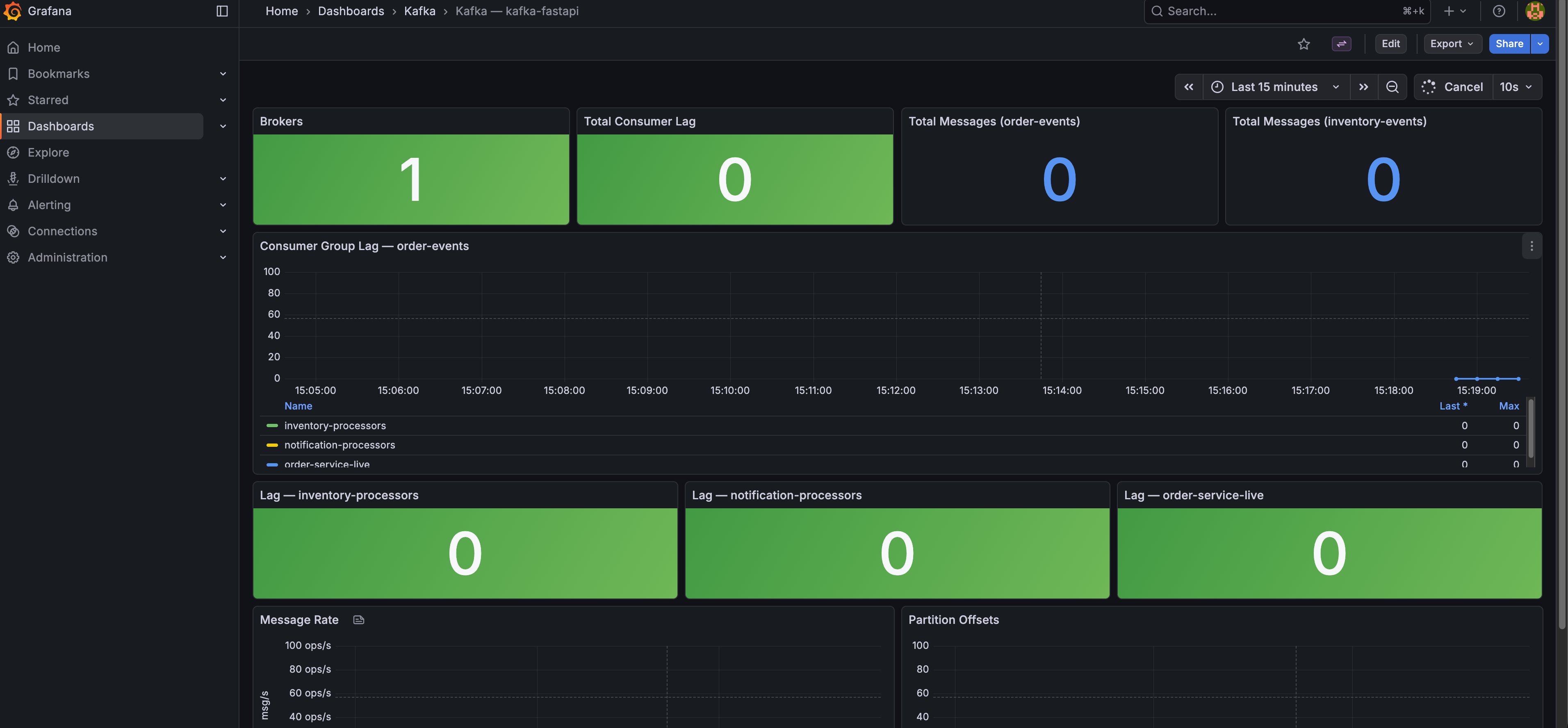The height and width of the screenshot is (728, 1568).
Task: Click the Brokers panel title
Action: [281, 121]
